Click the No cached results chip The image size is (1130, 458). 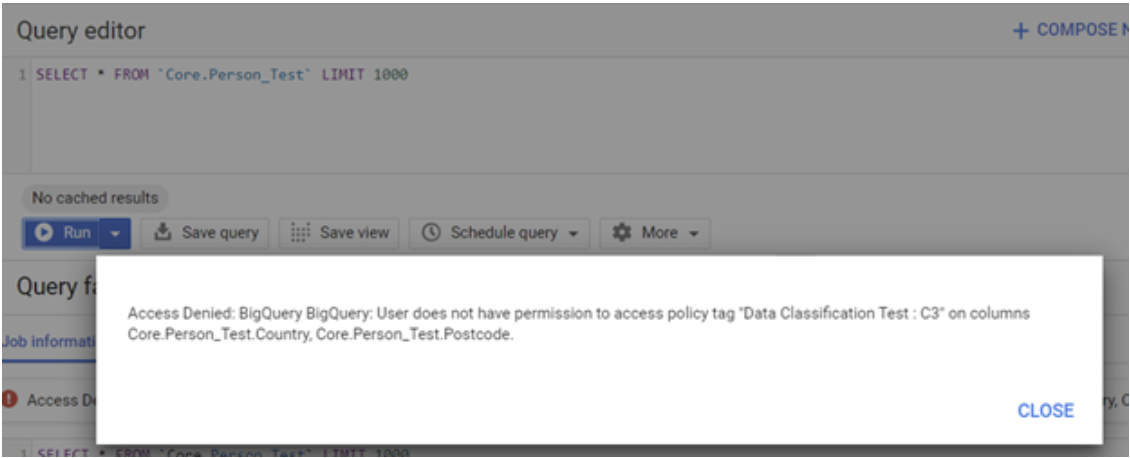point(95,197)
